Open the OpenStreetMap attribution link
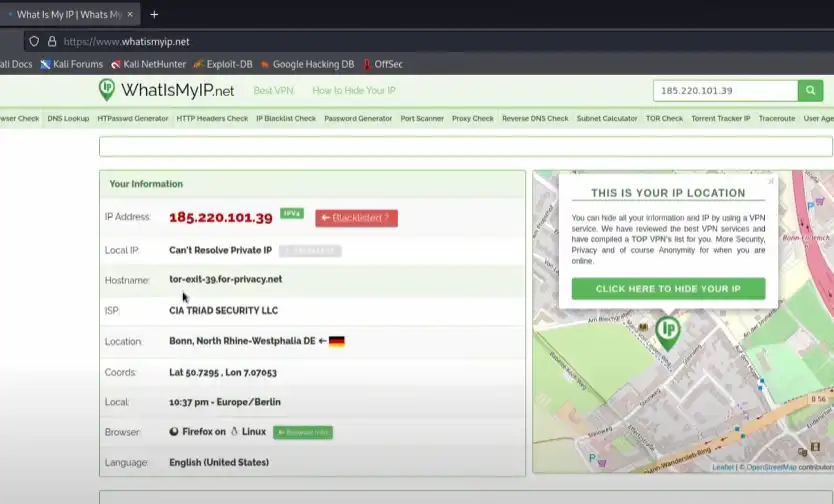The height and width of the screenshot is (504, 834). click(x=771, y=467)
